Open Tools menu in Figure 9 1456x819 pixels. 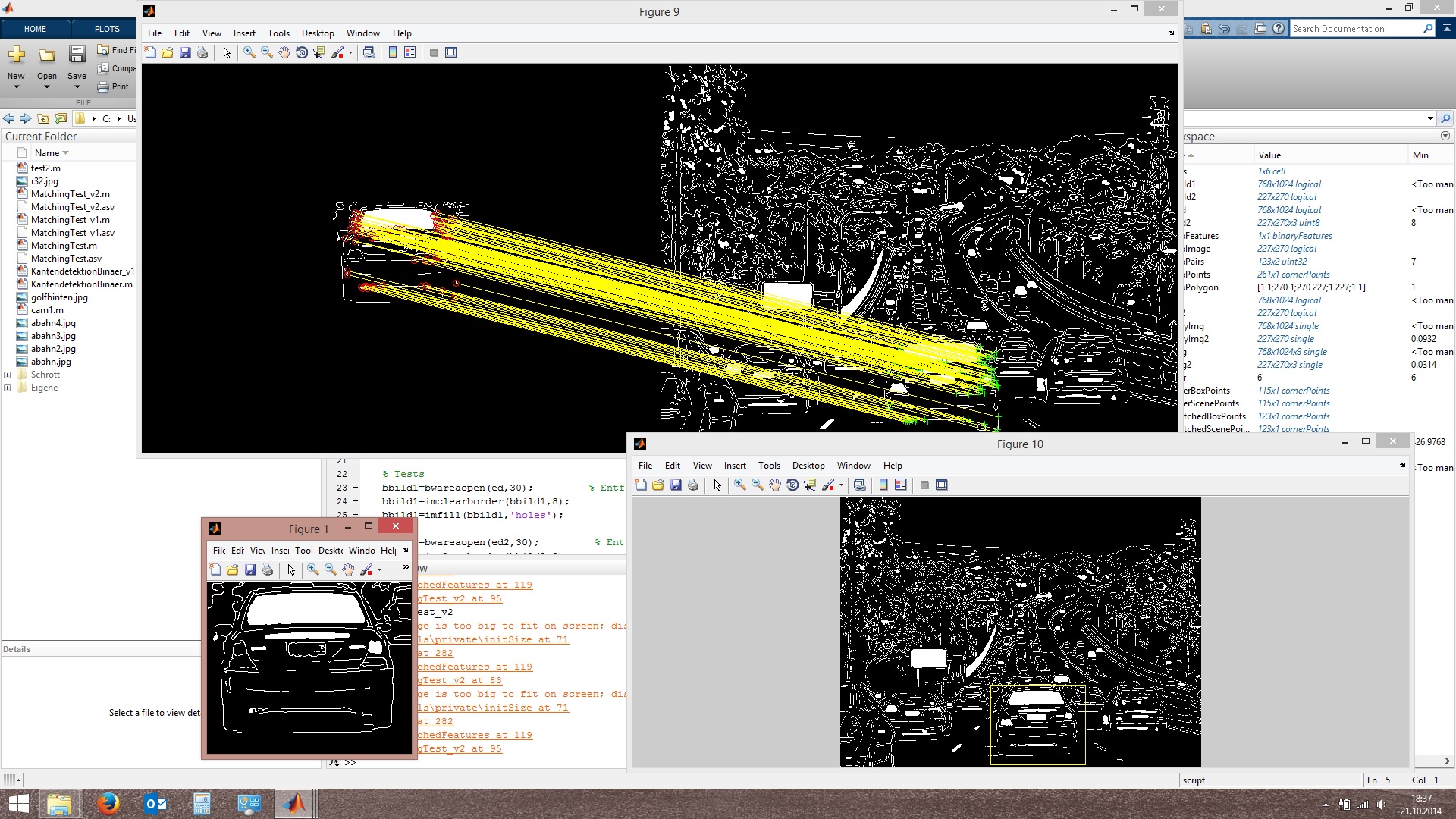pos(278,33)
